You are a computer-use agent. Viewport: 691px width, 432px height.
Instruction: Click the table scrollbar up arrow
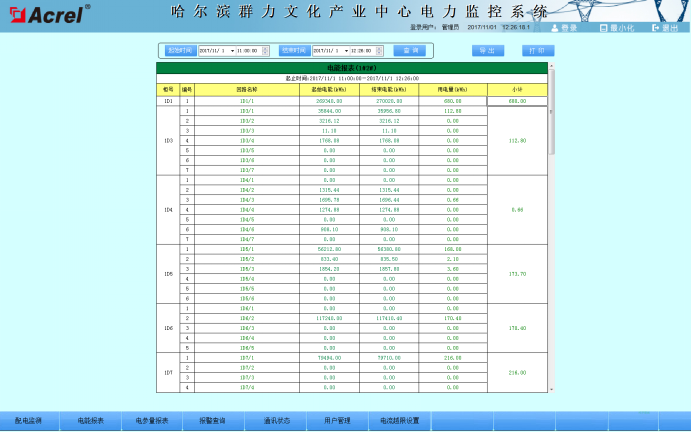click(551, 66)
